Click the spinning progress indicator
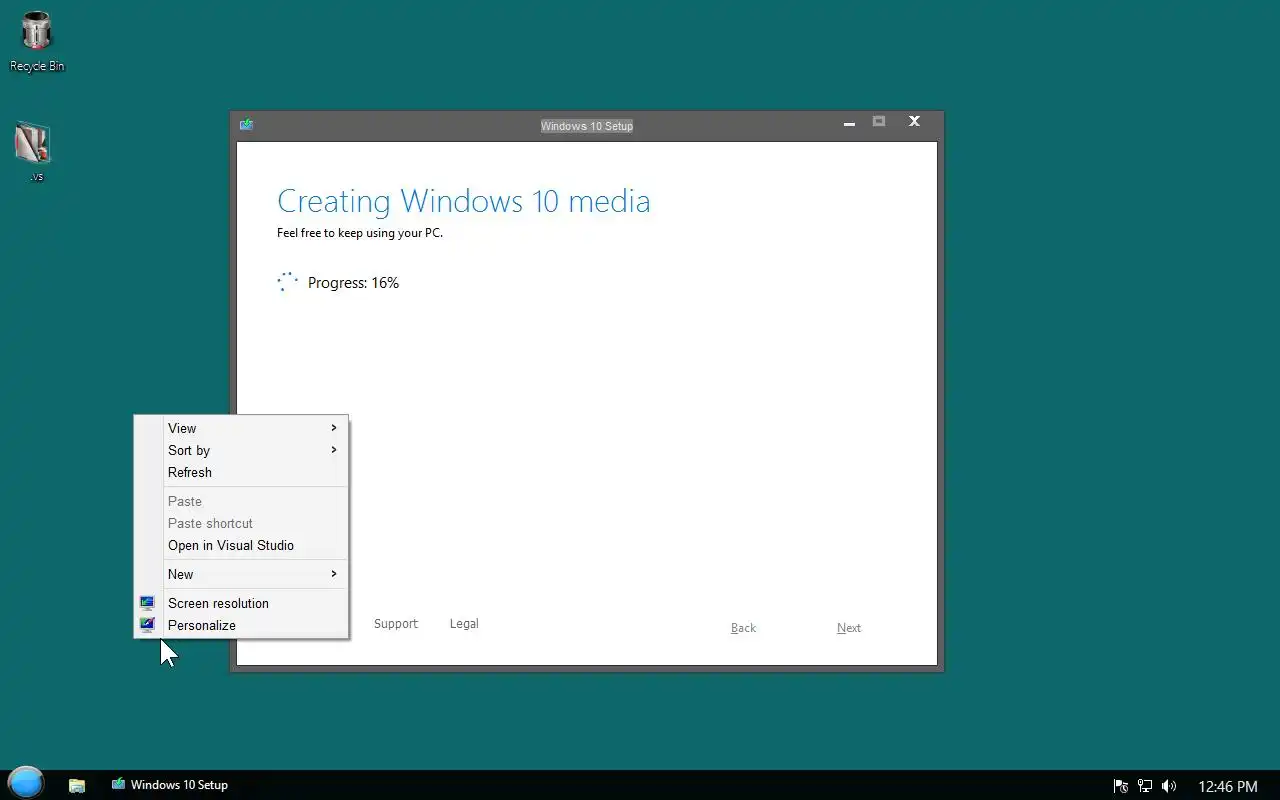Screen dimensions: 1280x800 coord(287,282)
